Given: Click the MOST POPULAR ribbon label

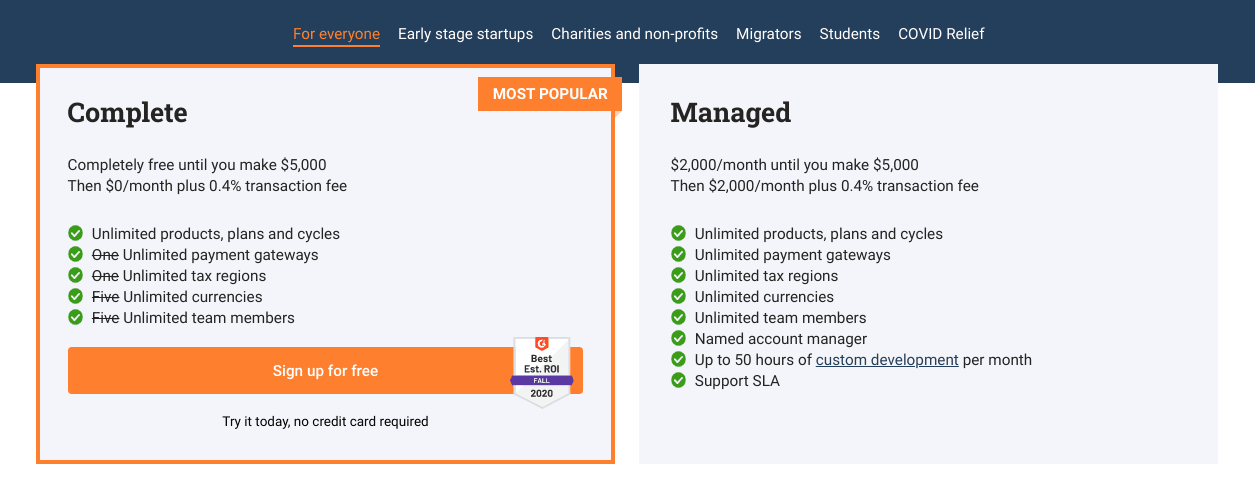Looking at the screenshot, I should click(550, 94).
